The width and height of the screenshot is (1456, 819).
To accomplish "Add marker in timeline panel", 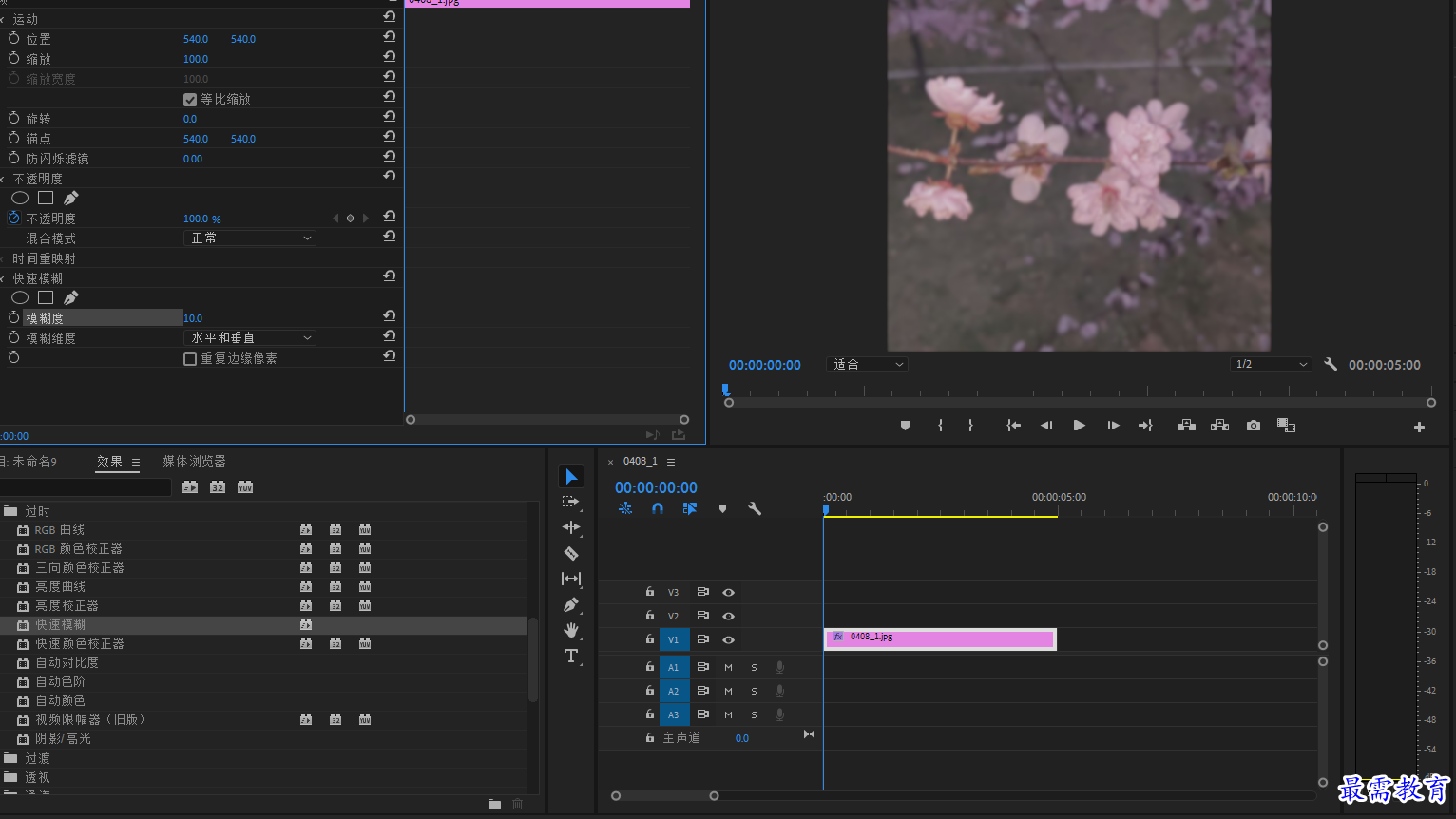I will (x=722, y=508).
